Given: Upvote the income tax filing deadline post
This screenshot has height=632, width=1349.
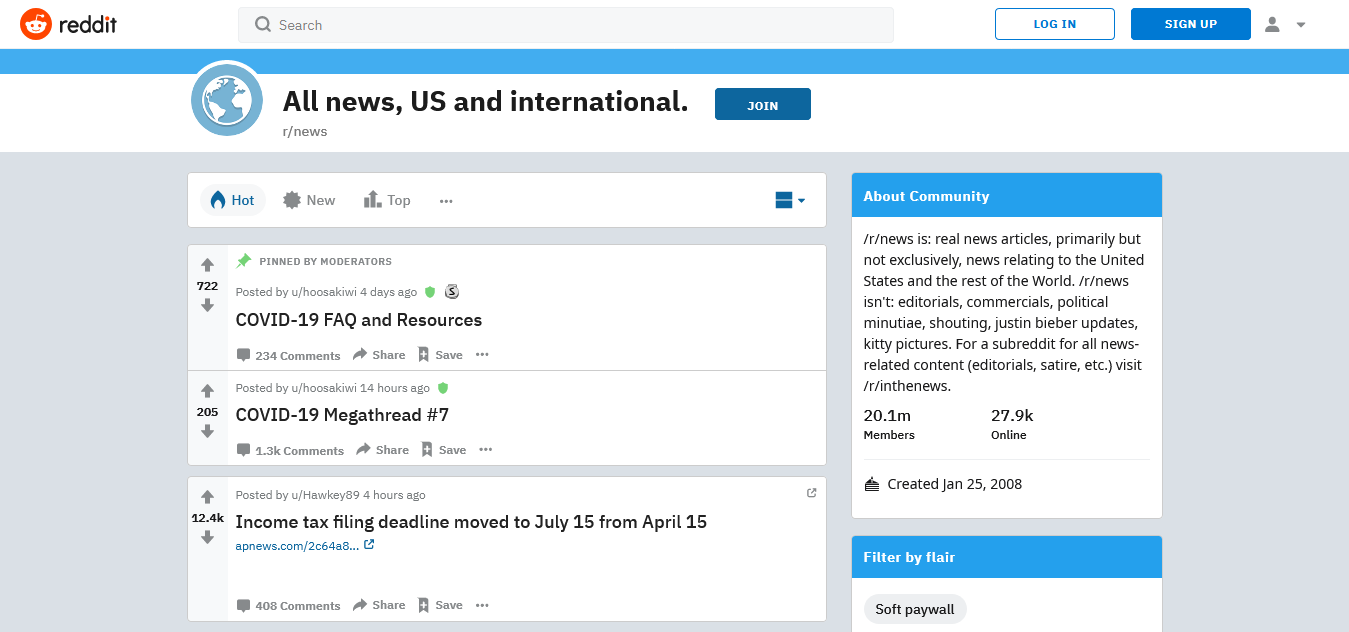Looking at the screenshot, I should (207, 497).
